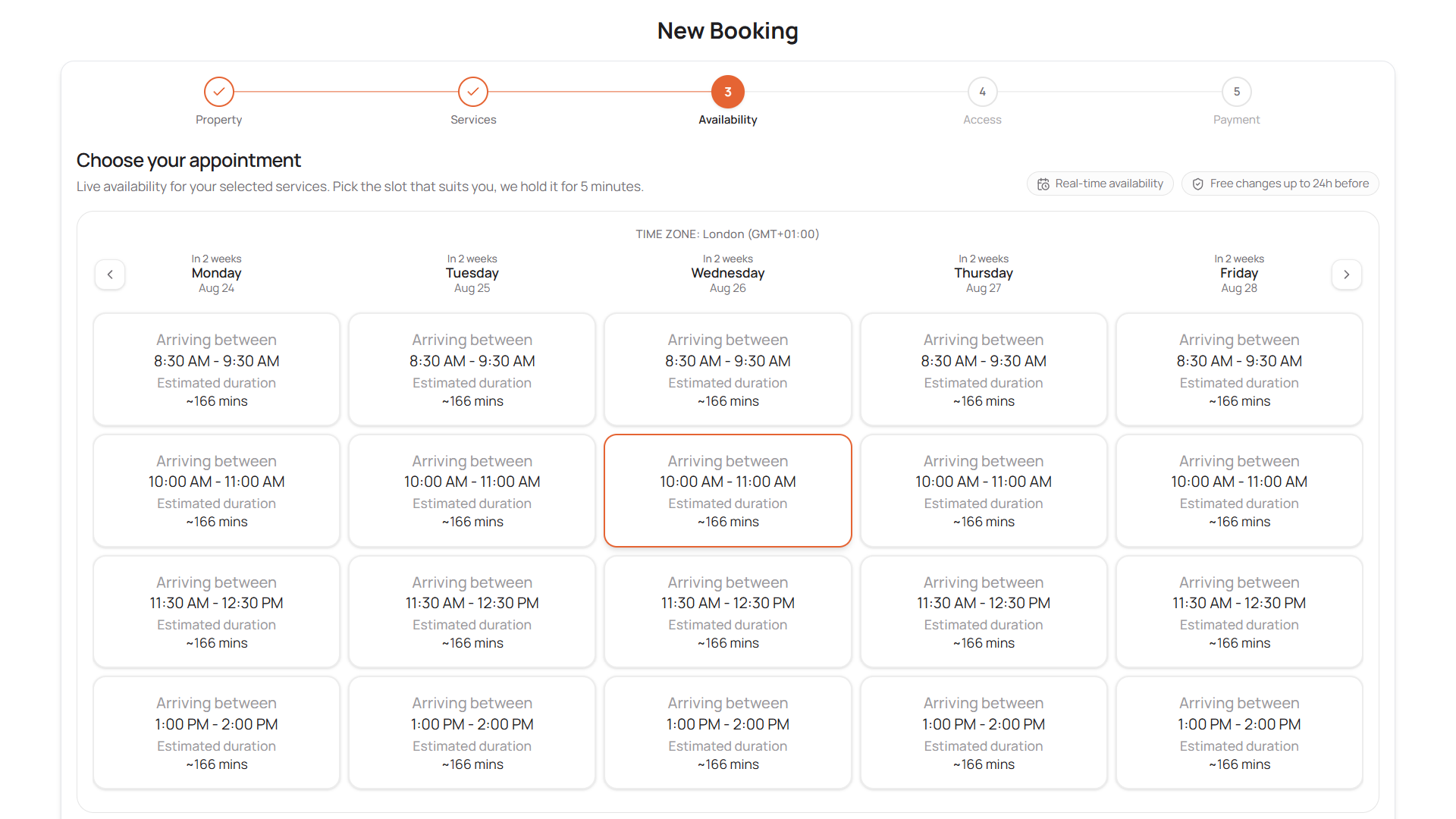Select Tuesday 8:30 AM - 9:30 AM slot
The height and width of the screenshot is (819, 1456).
pyautogui.click(x=472, y=369)
